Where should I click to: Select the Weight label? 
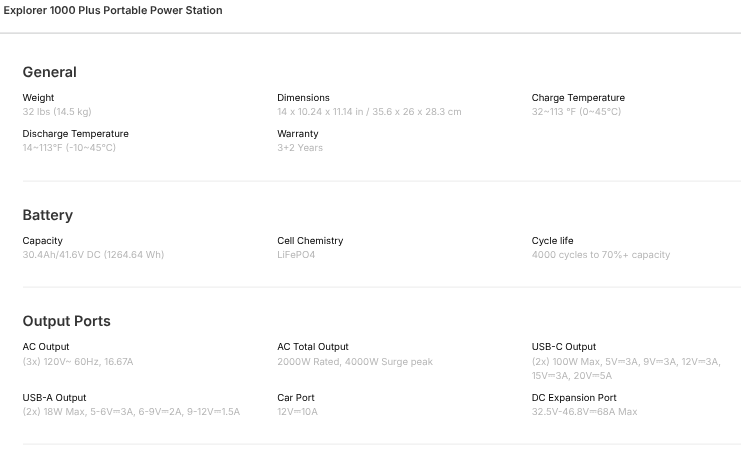click(x=38, y=98)
